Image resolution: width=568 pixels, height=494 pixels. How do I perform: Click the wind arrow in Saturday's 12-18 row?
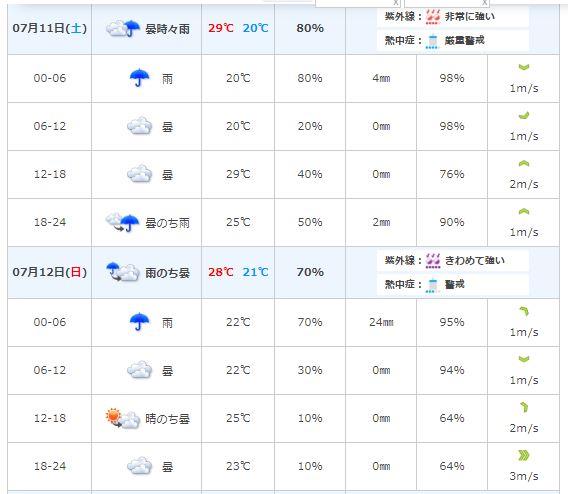click(x=524, y=164)
